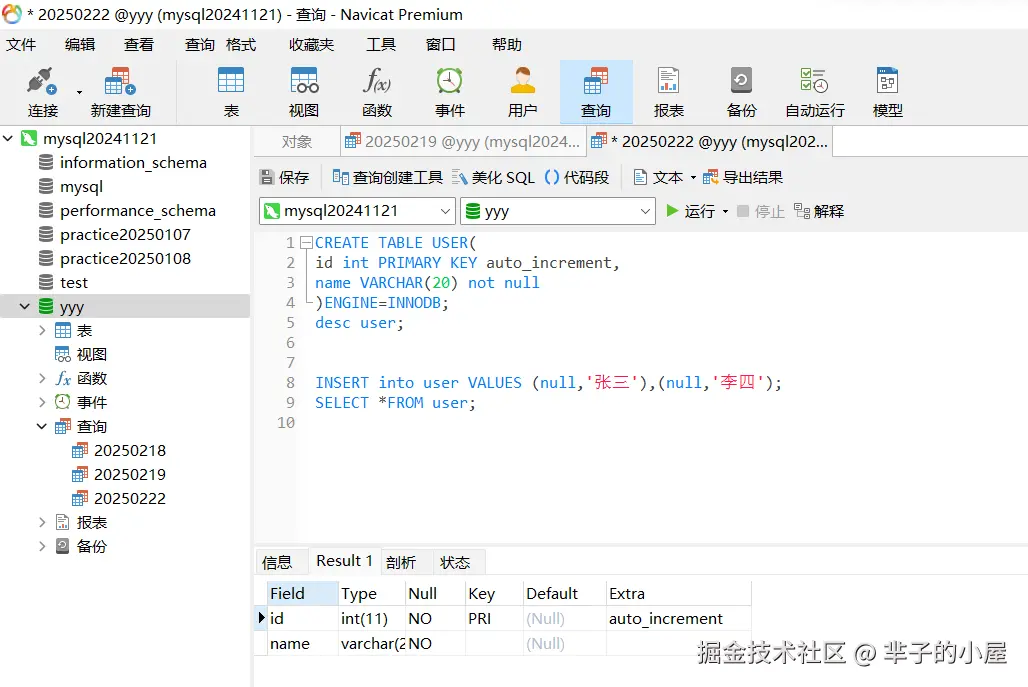Open the 查看 menu
Screen dimensions: 1028x687
[139, 45]
